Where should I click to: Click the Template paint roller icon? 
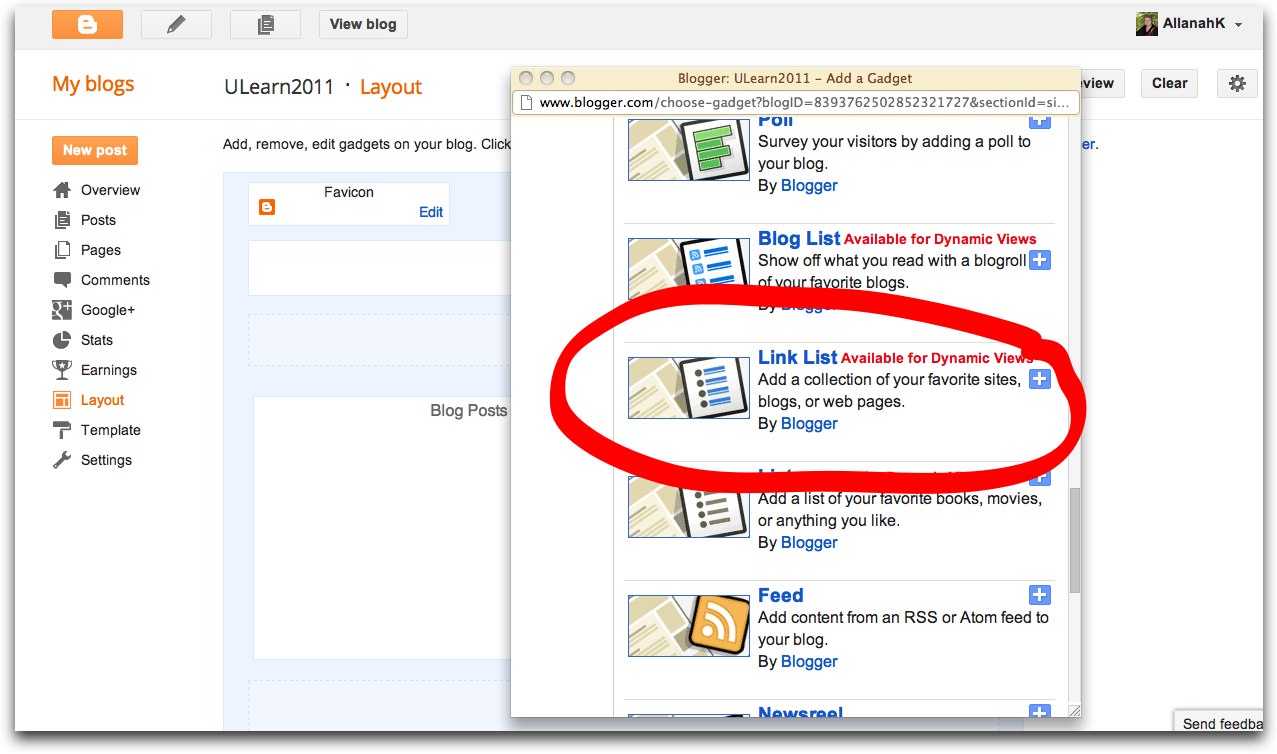click(62, 430)
